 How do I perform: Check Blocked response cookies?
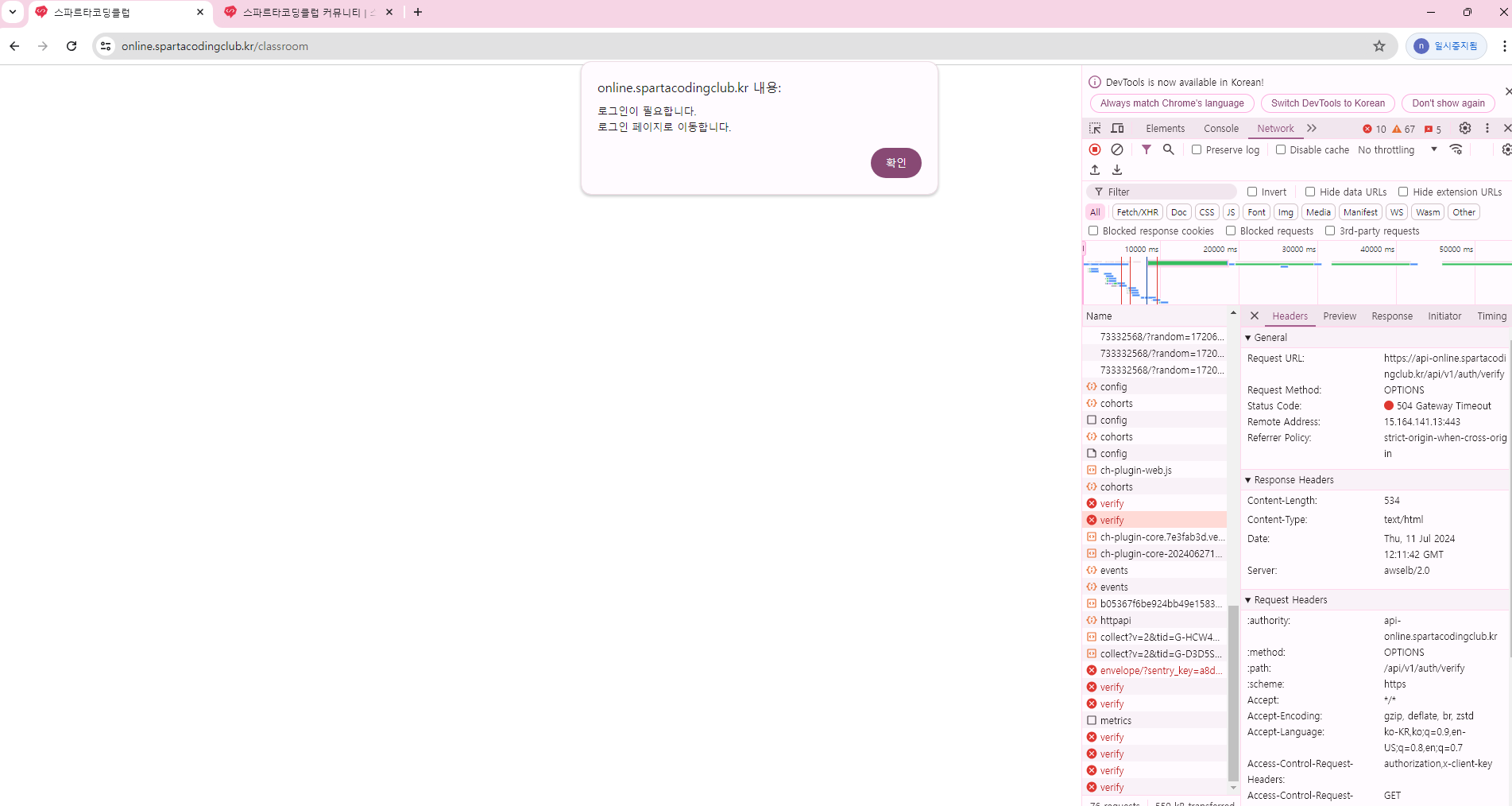[1093, 231]
